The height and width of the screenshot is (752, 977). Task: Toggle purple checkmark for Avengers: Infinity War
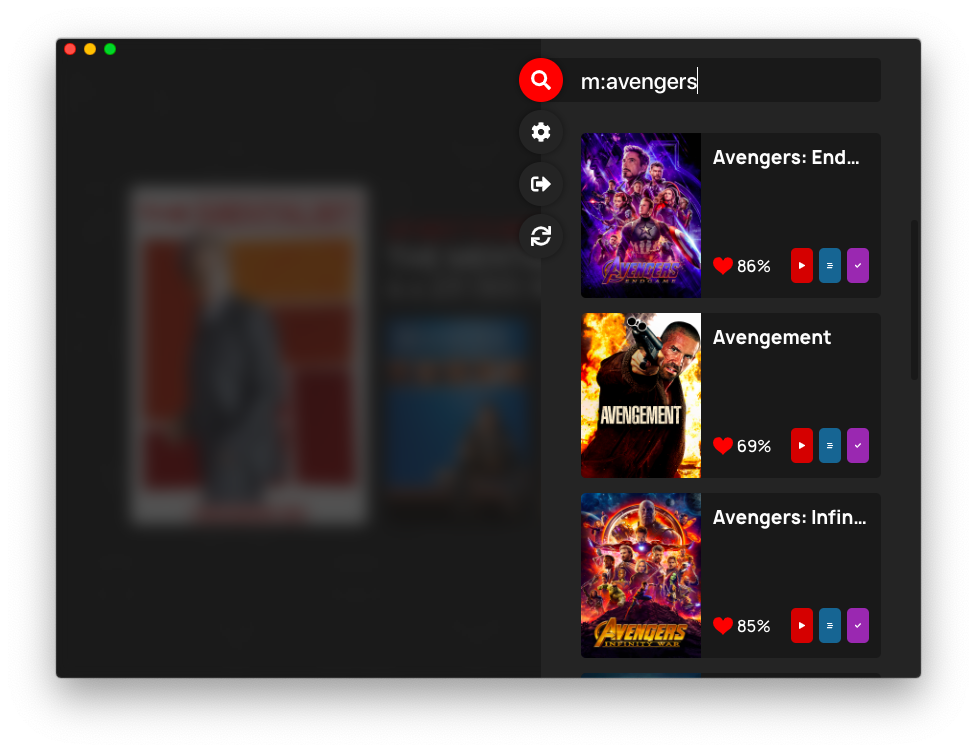pyautogui.click(x=858, y=626)
